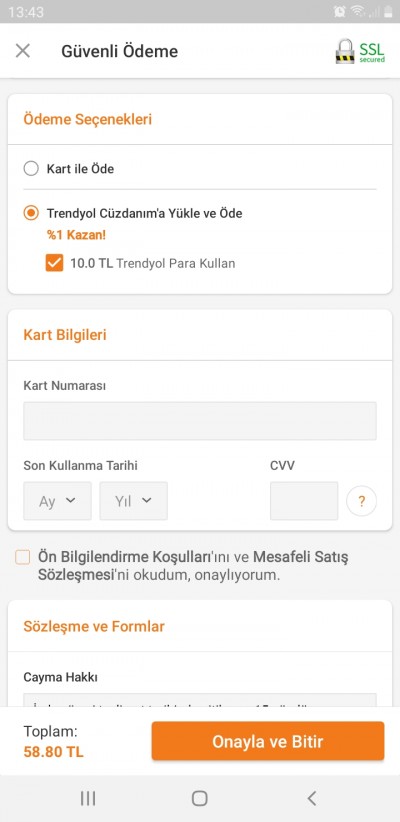Viewport: 400px width, 822px height.
Task: Tap the Onayla ve Bitir button
Action: point(268,741)
